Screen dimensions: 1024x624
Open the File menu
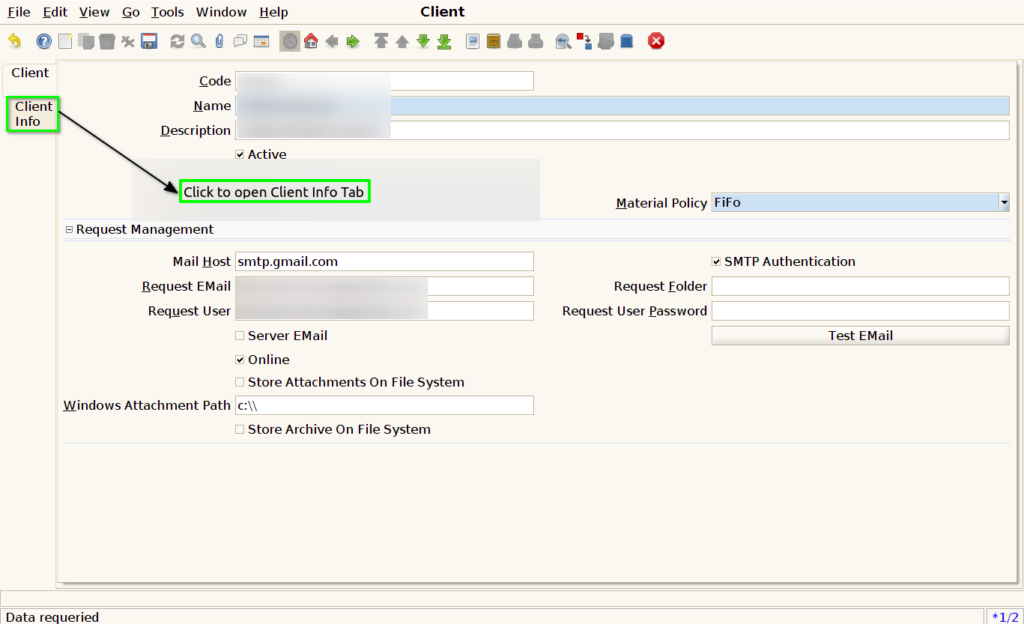pos(19,12)
